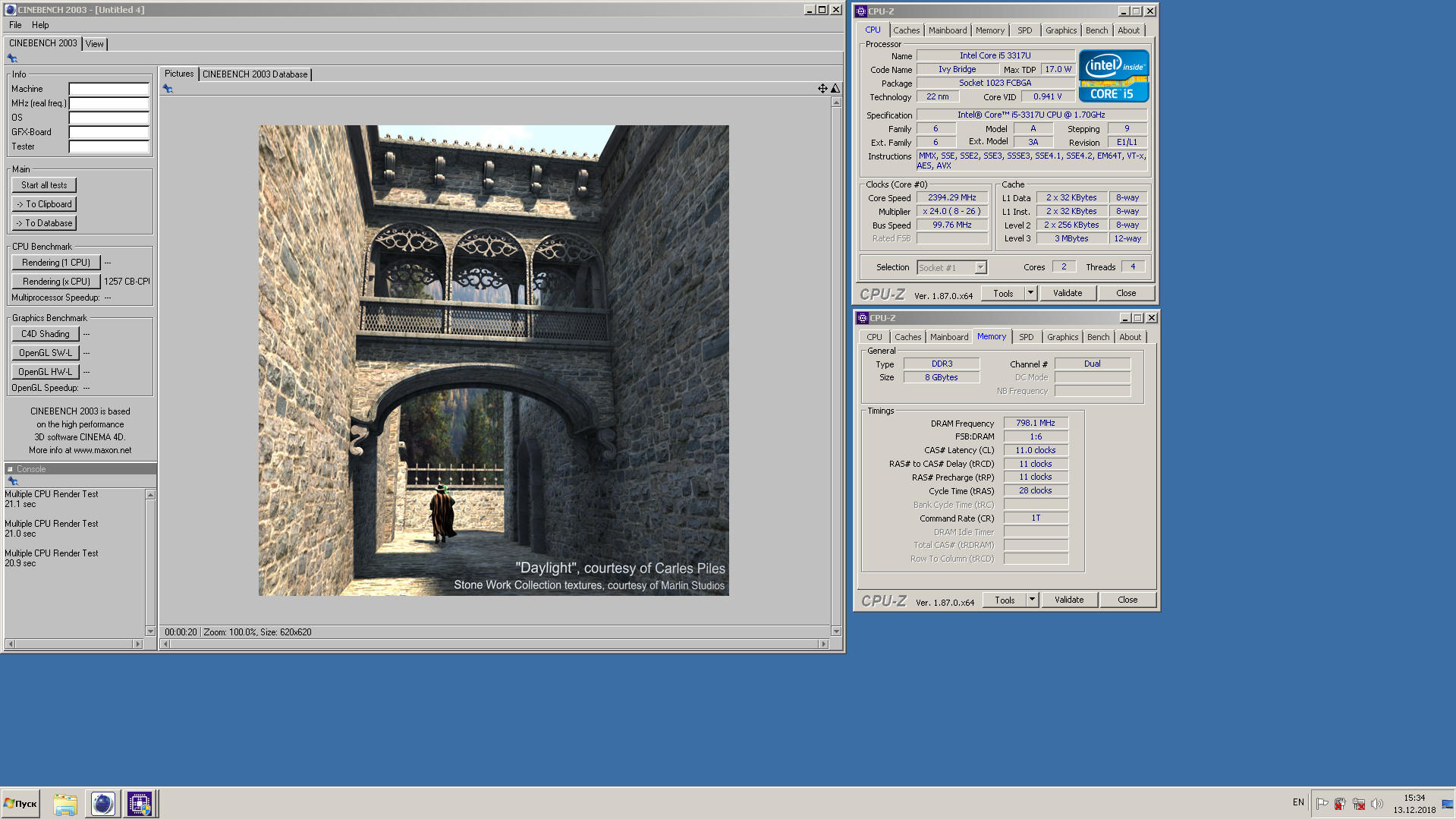Image resolution: width=1456 pixels, height=819 pixels.
Task: Click the 2394.29 MHz core speed value
Action: pos(951,197)
